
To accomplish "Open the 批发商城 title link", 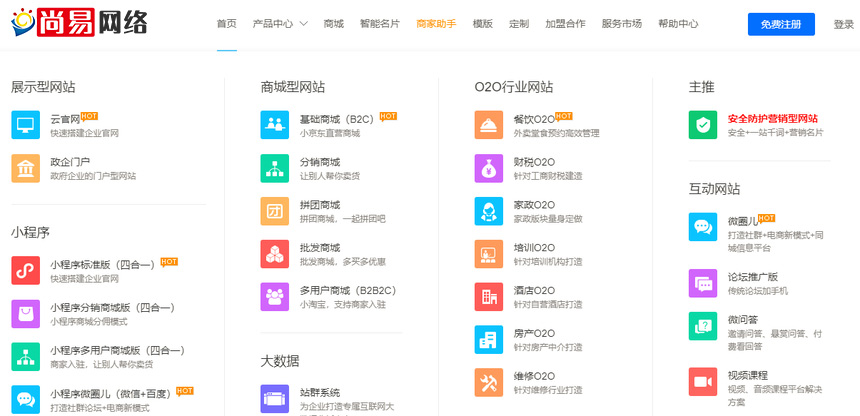I will (x=320, y=248).
